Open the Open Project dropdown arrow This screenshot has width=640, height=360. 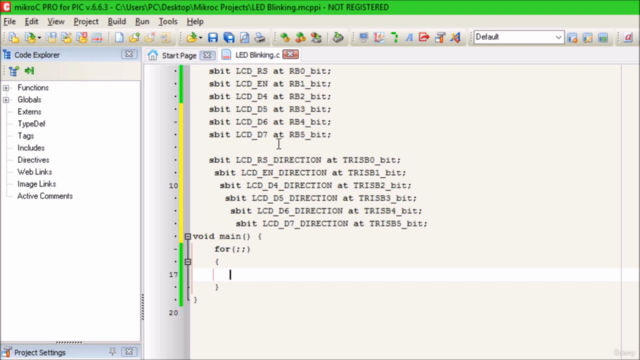pos(39,38)
